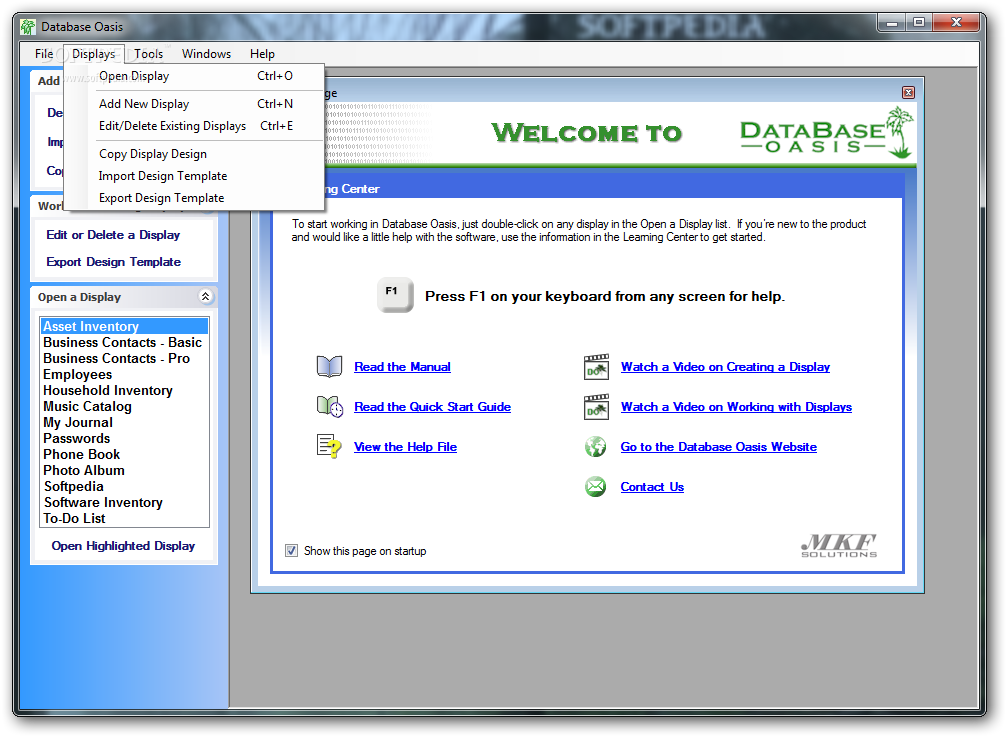Click the Quick Start Guide book icon
1007x737 pixels.
(330, 406)
